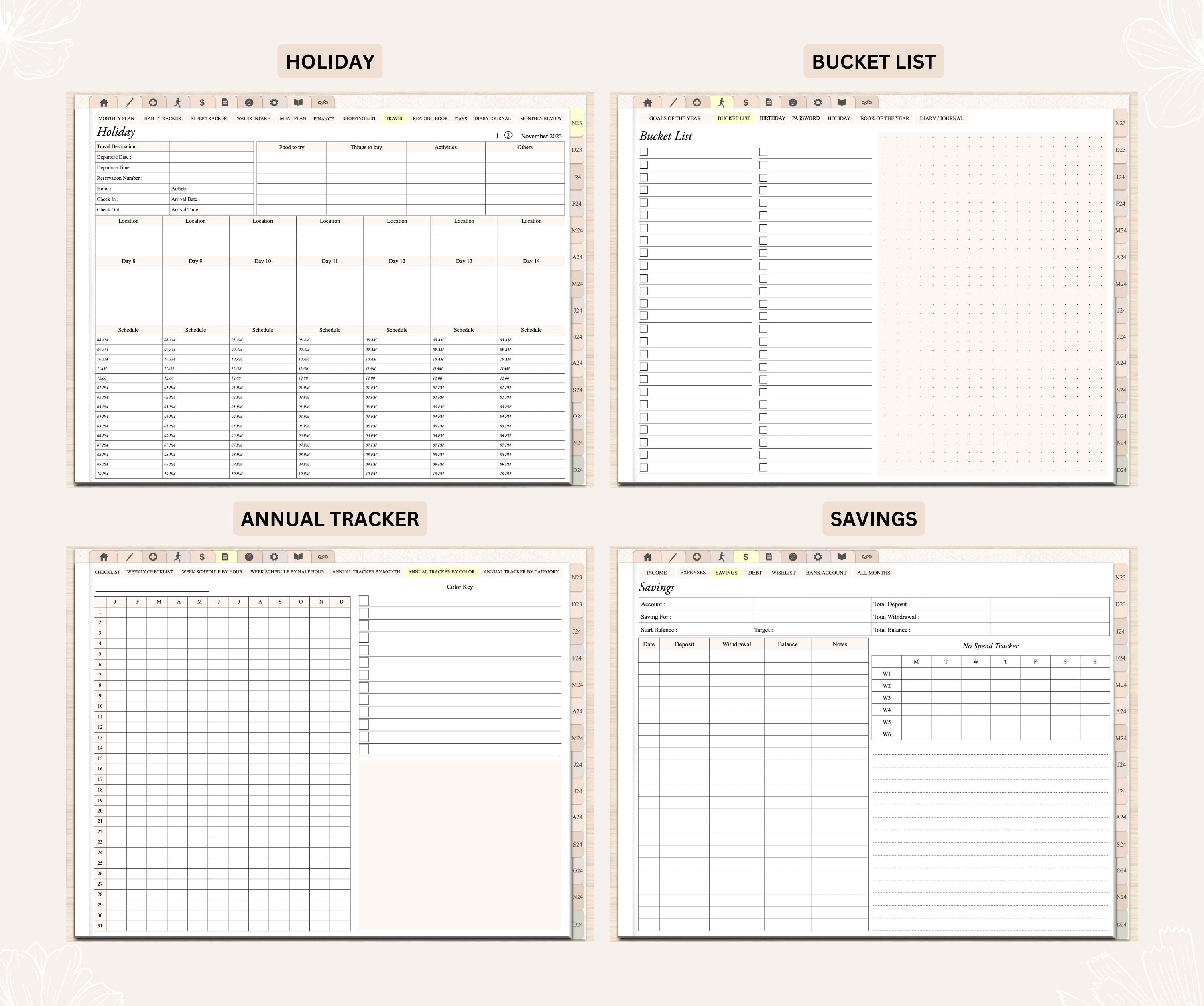Tick the second Color Key checkbox in Annual Tracker
Screen dimensions: 1204x1006
pos(364,613)
